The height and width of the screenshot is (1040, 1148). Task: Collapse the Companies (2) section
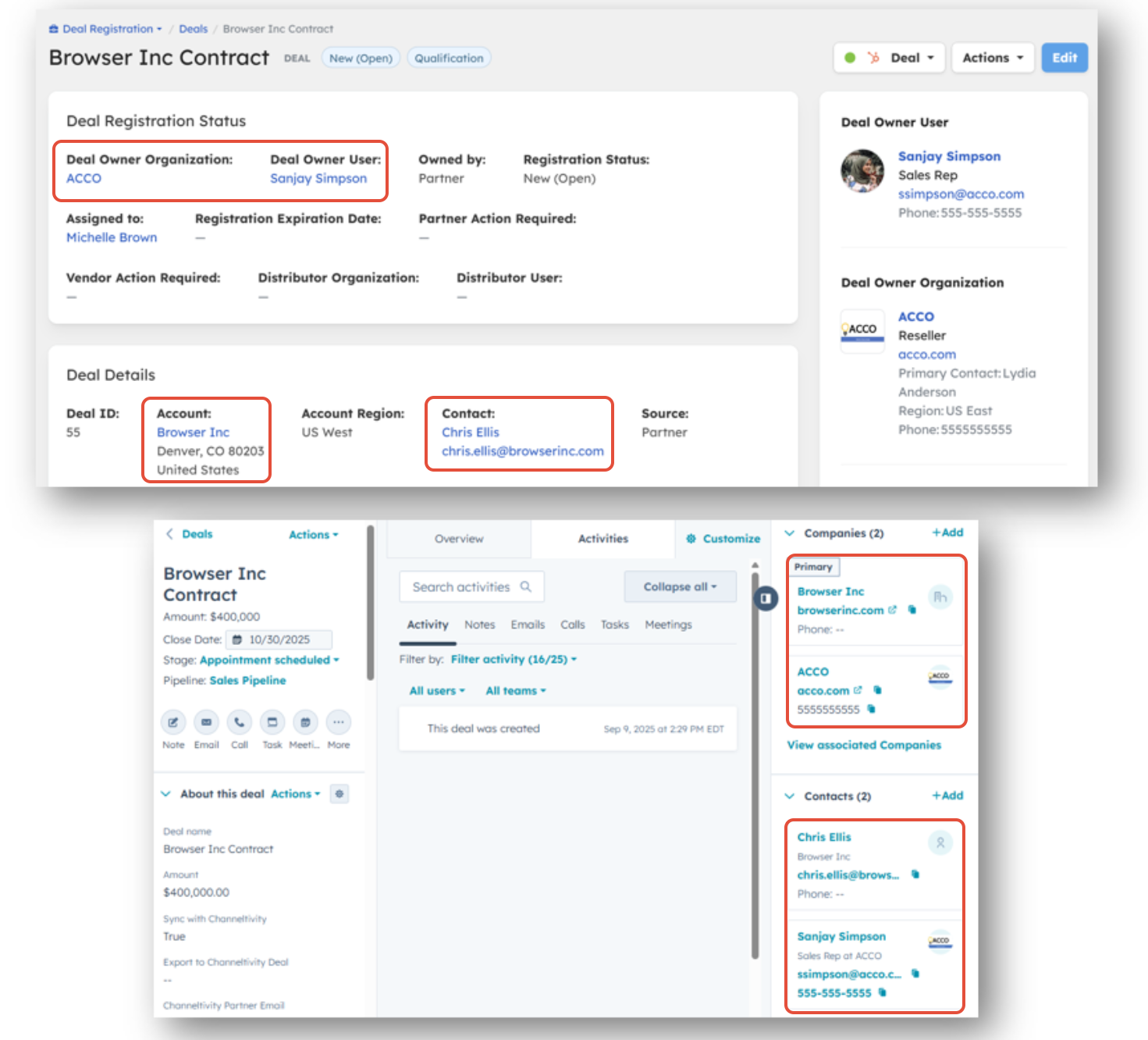pos(790,533)
